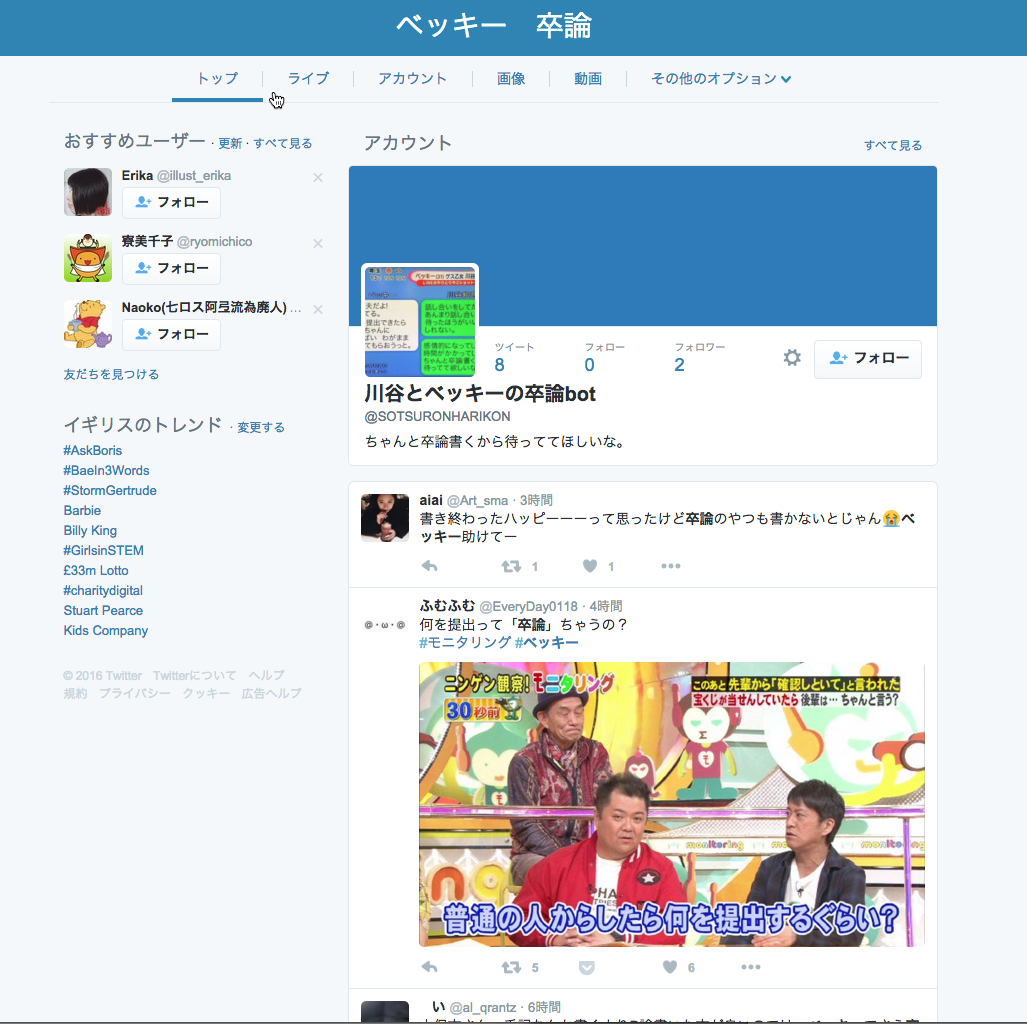Open ふむふむ's emoticon avatar
The height and width of the screenshot is (1024, 1027).
click(385, 624)
